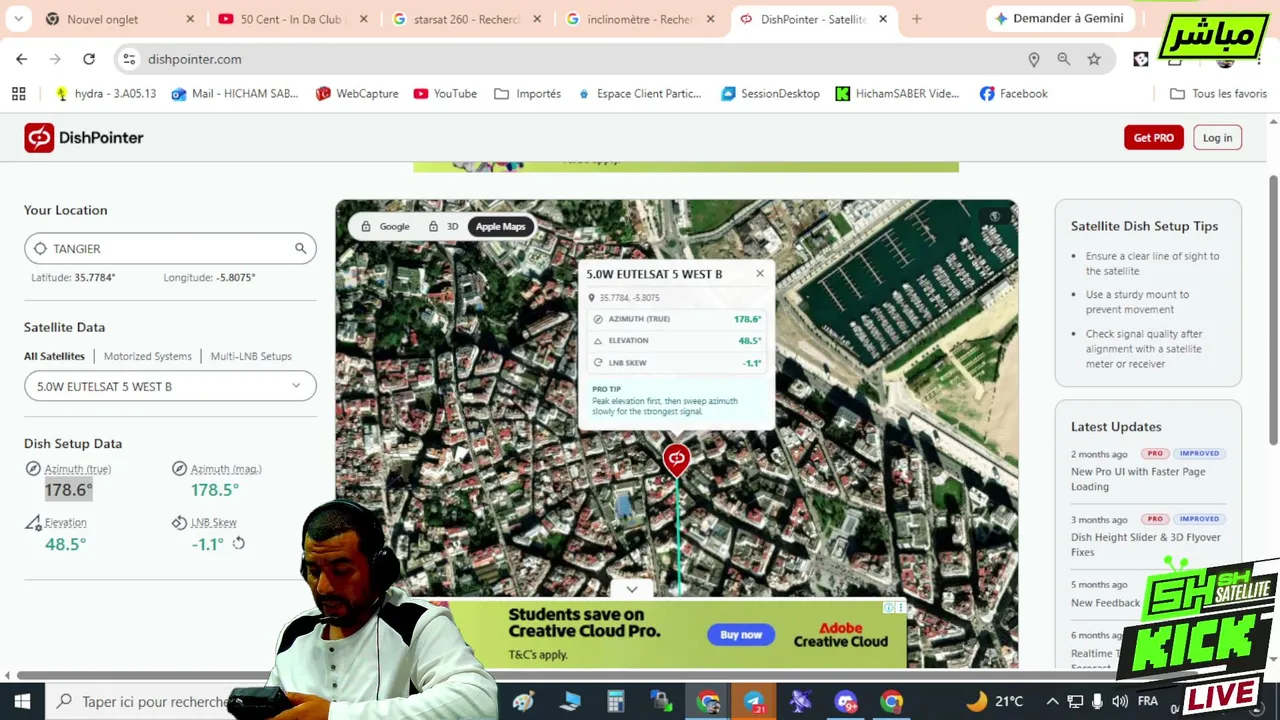Open Telegram from the taskbar
Viewport: 1280px width, 720px height.
coord(754,702)
